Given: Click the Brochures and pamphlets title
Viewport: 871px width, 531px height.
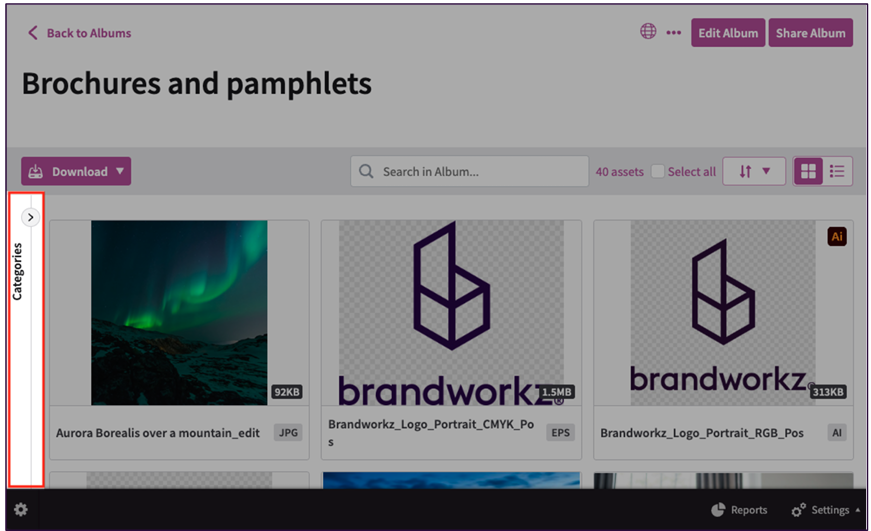Looking at the screenshot, I should [x=197, y=84].
